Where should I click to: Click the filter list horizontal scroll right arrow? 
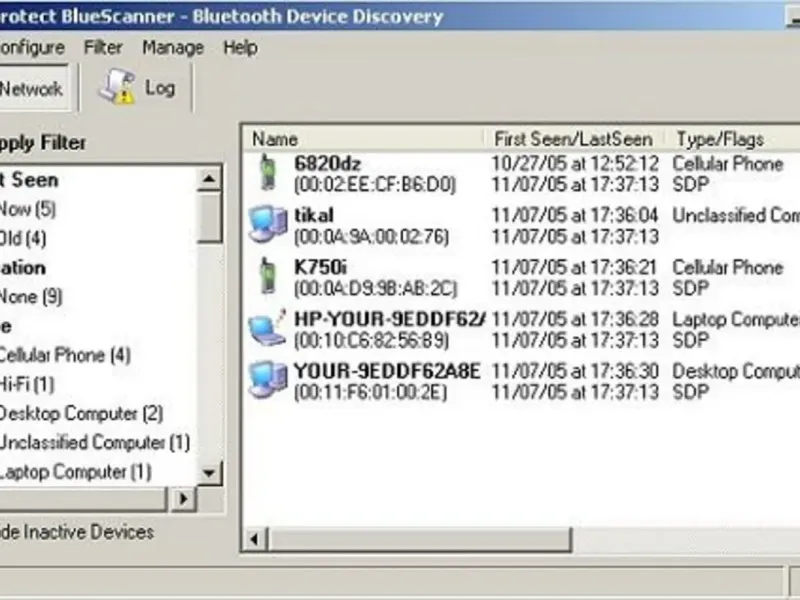(184, 498)
